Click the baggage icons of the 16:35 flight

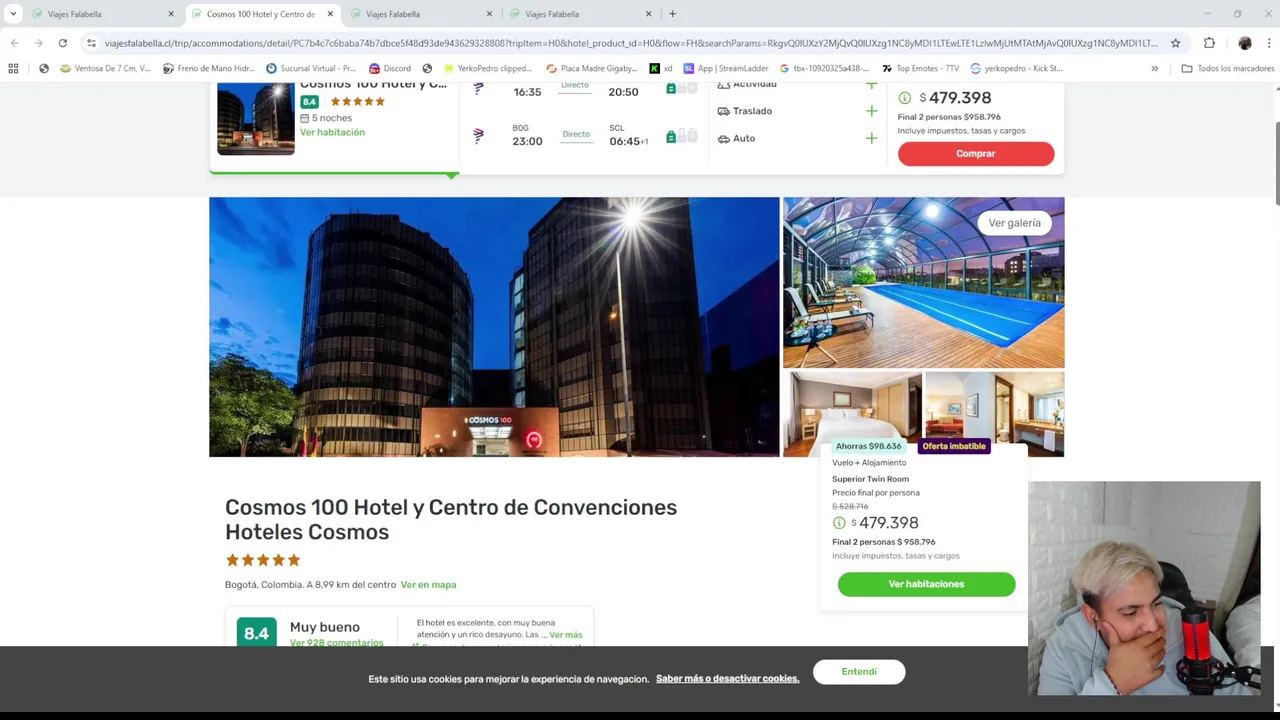[x=681, y=88]
